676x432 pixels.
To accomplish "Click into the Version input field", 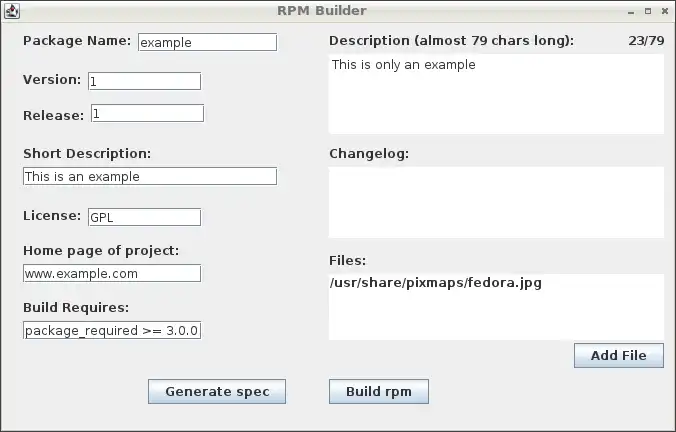I will pyautogui.click(x=144, y=81).
